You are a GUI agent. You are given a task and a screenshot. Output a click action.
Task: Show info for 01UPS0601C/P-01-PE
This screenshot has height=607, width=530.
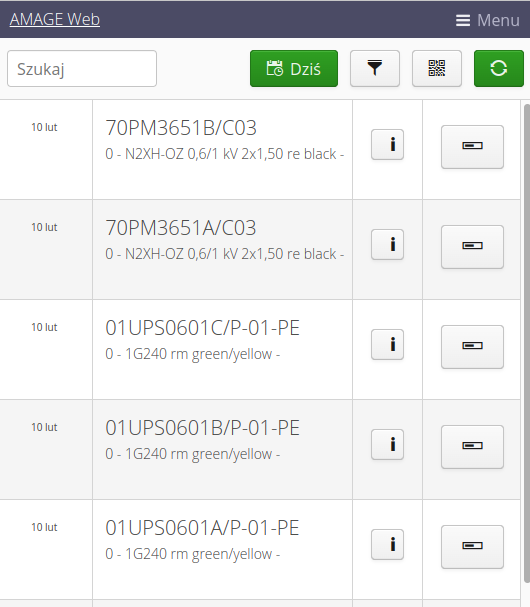pos(388,345)
